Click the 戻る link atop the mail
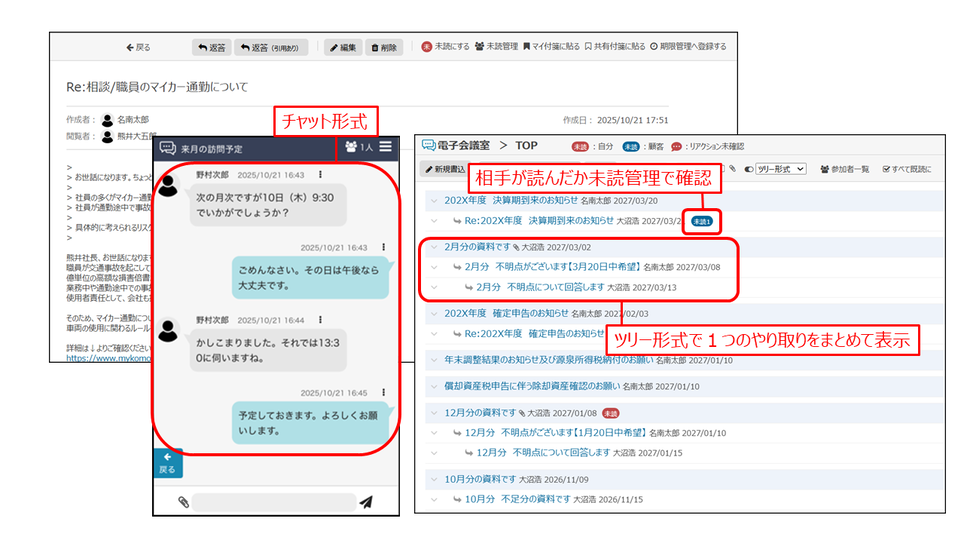Screen dimensions: 964x543 [x=138, y=47]
